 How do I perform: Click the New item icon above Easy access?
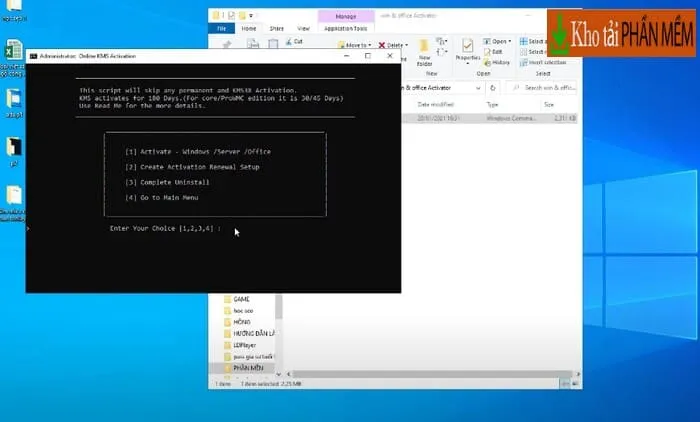[441, 42]
